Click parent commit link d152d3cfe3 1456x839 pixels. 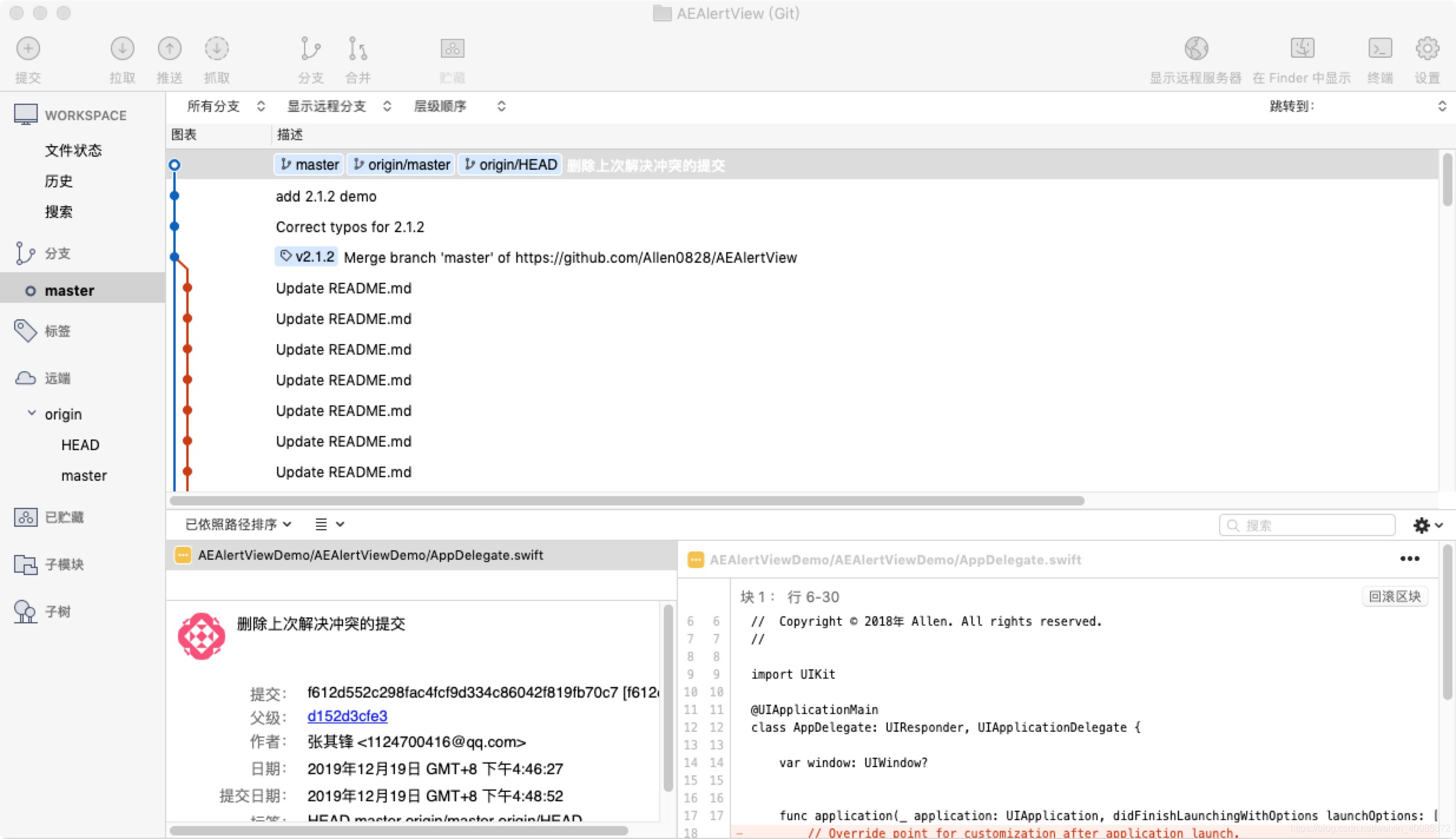click(347, 716)
